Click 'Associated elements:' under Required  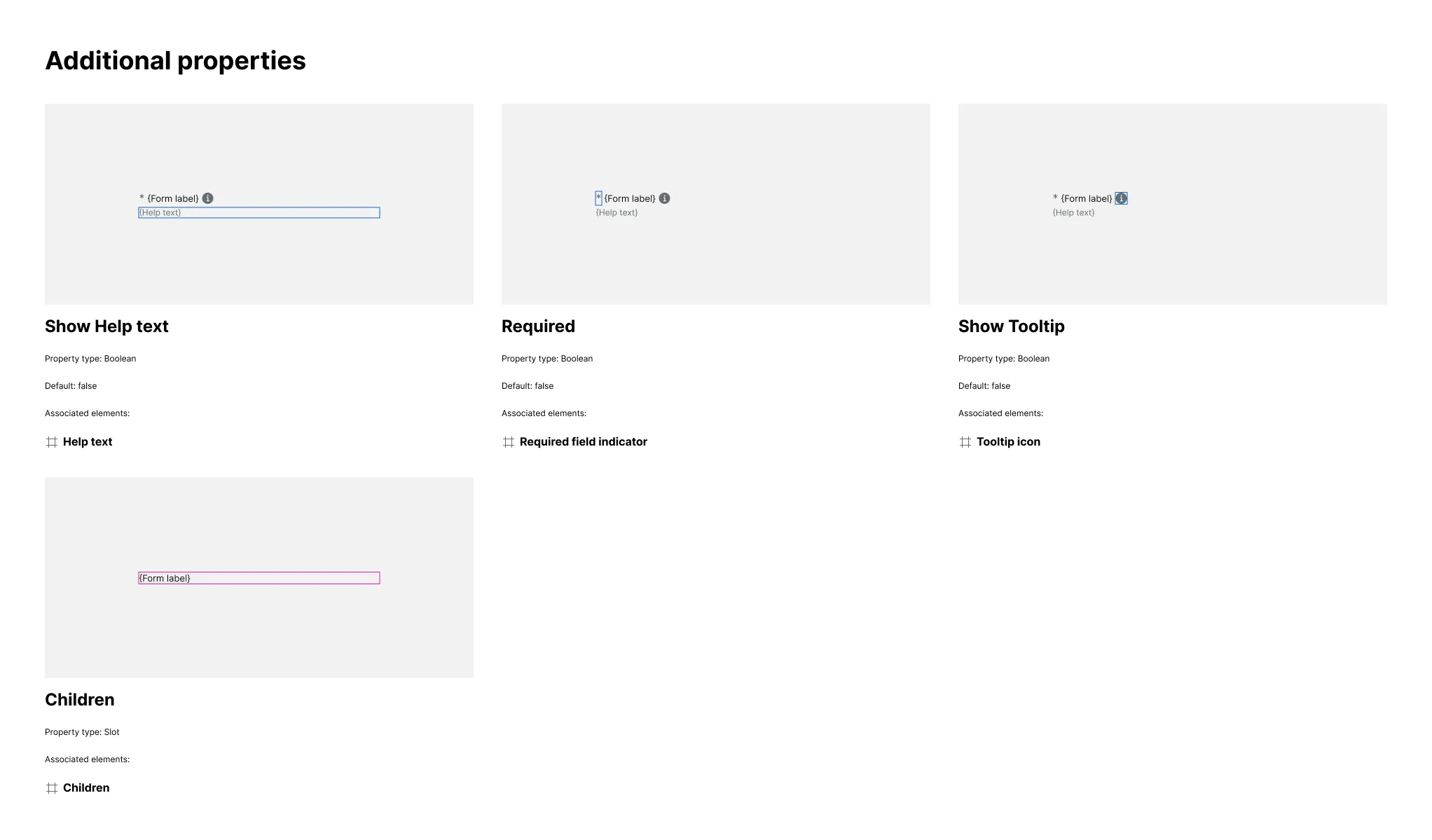point(544,413)
